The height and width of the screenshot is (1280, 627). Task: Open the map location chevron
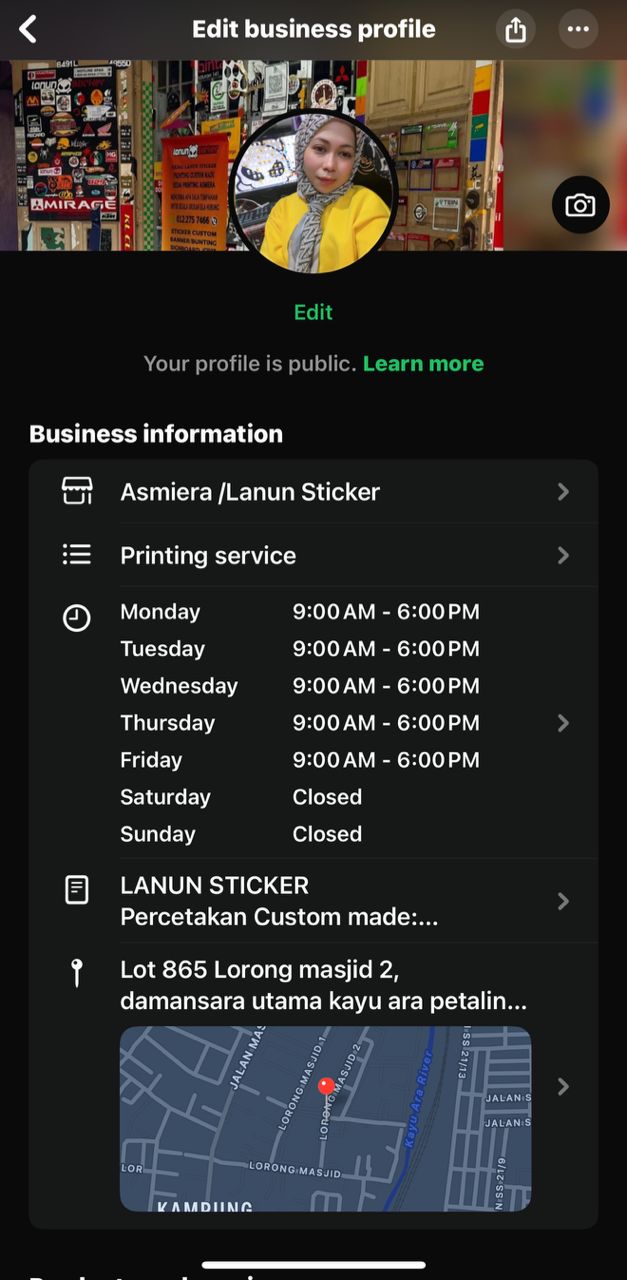pyautogui.click(x=563, y=1086)
